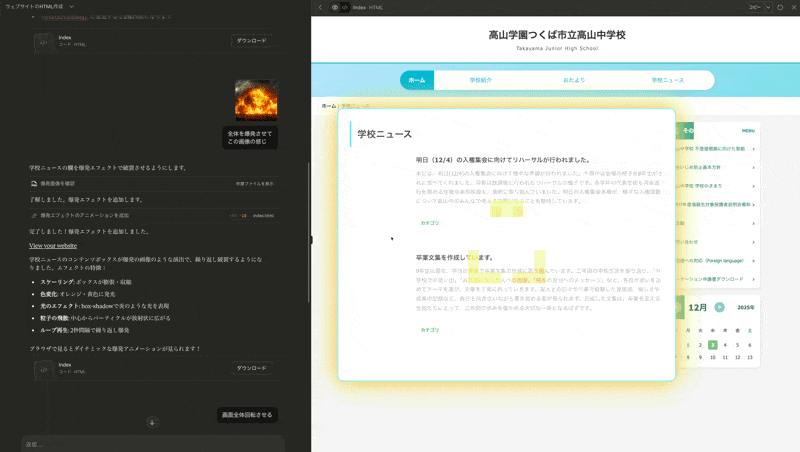Switch to code view icon

344,7
